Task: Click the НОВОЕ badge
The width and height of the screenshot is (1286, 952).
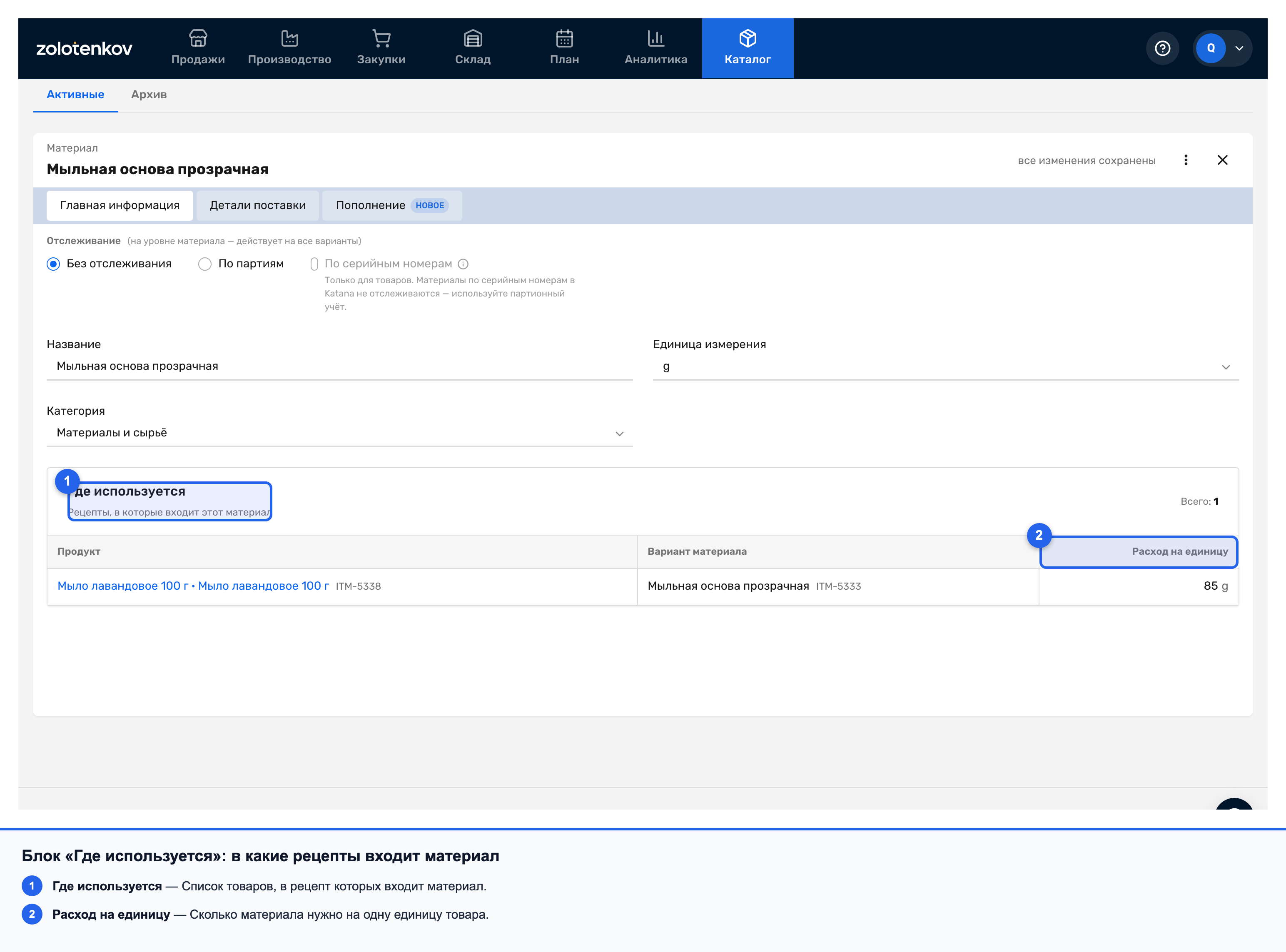Action: tap(430, 206)
